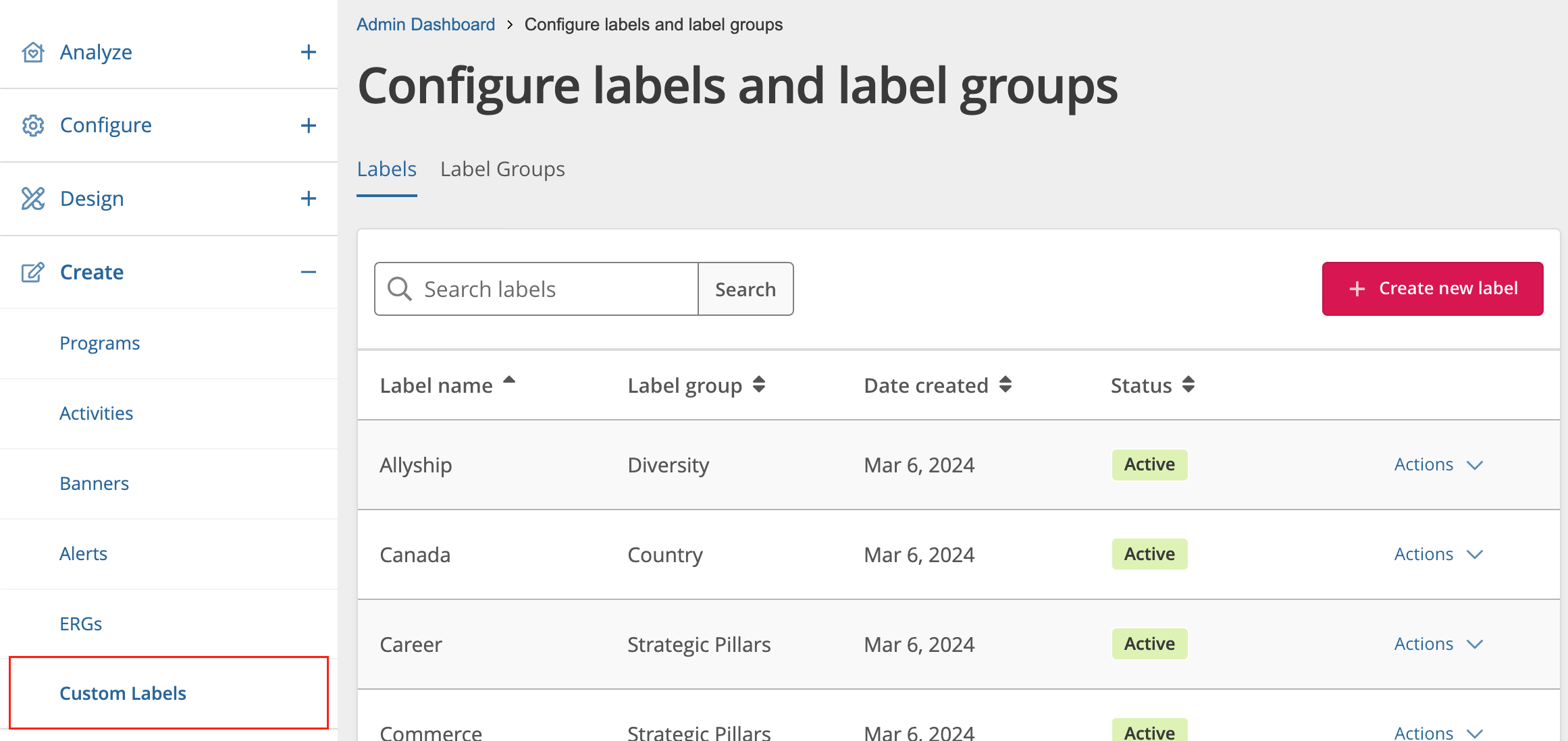This screenshot has width=1568, height=741.
Task: Click the Diversity label group cell
Action: point(669,465)
